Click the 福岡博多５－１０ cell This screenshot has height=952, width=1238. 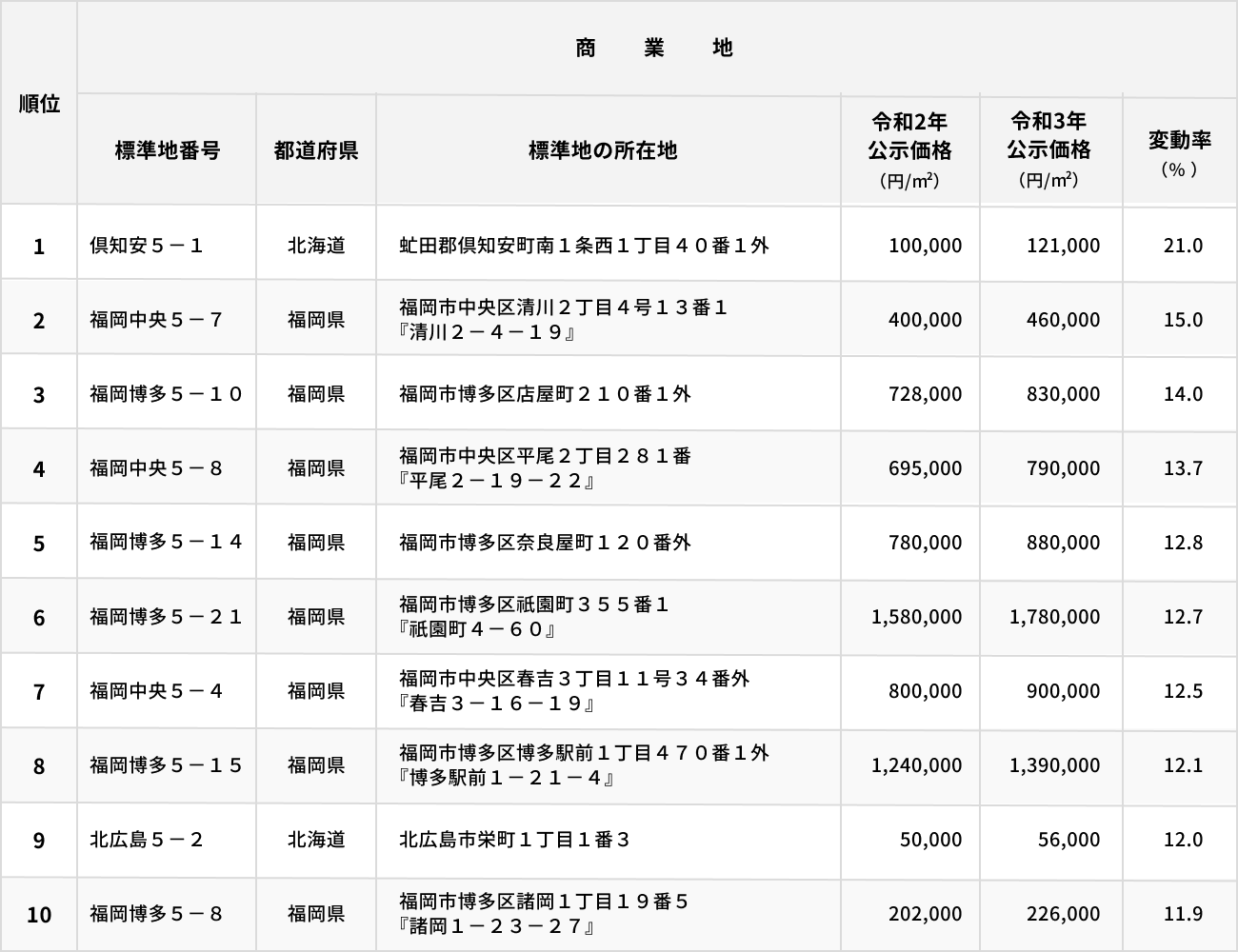(x=167, y=394)
